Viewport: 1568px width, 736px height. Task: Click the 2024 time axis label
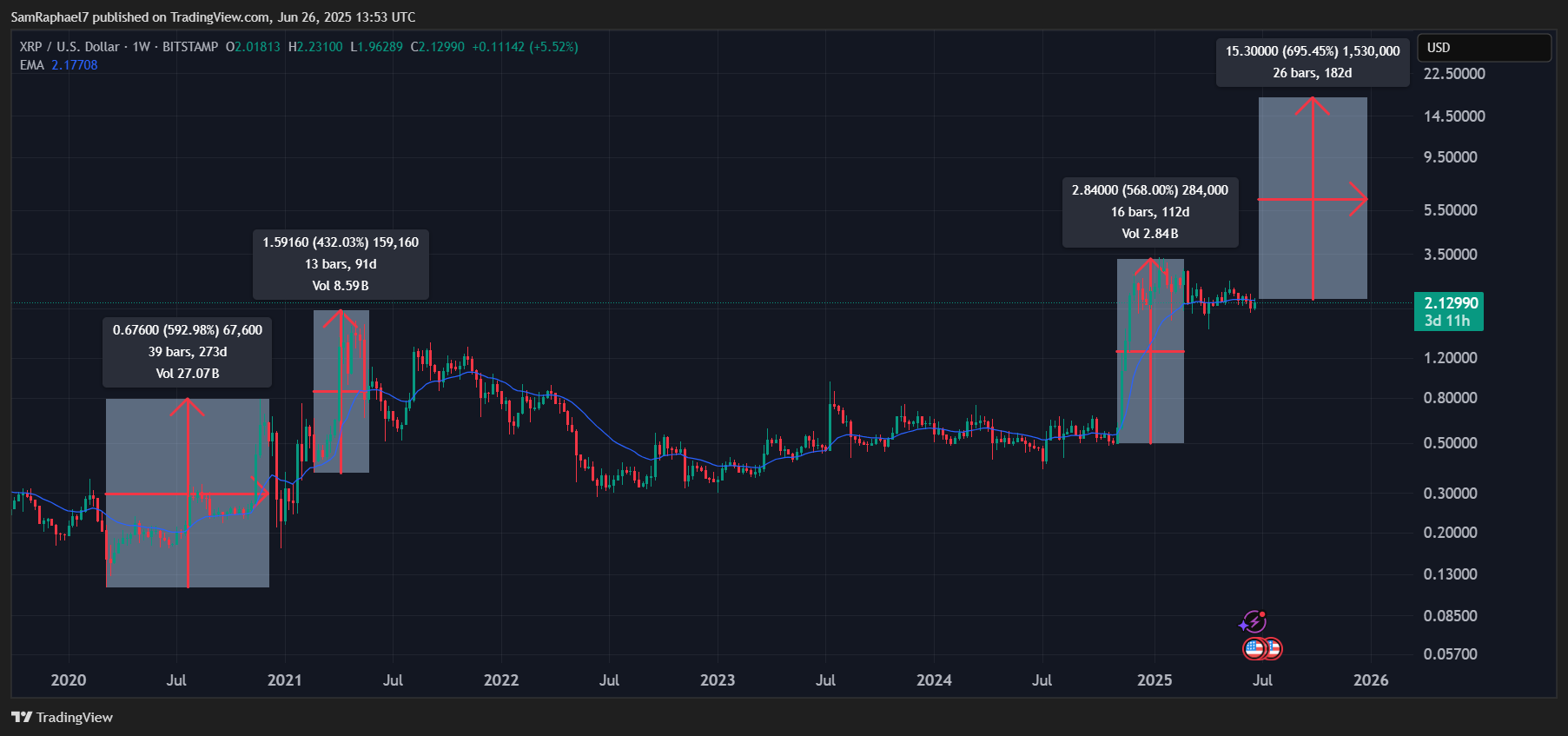click(934, 680)
